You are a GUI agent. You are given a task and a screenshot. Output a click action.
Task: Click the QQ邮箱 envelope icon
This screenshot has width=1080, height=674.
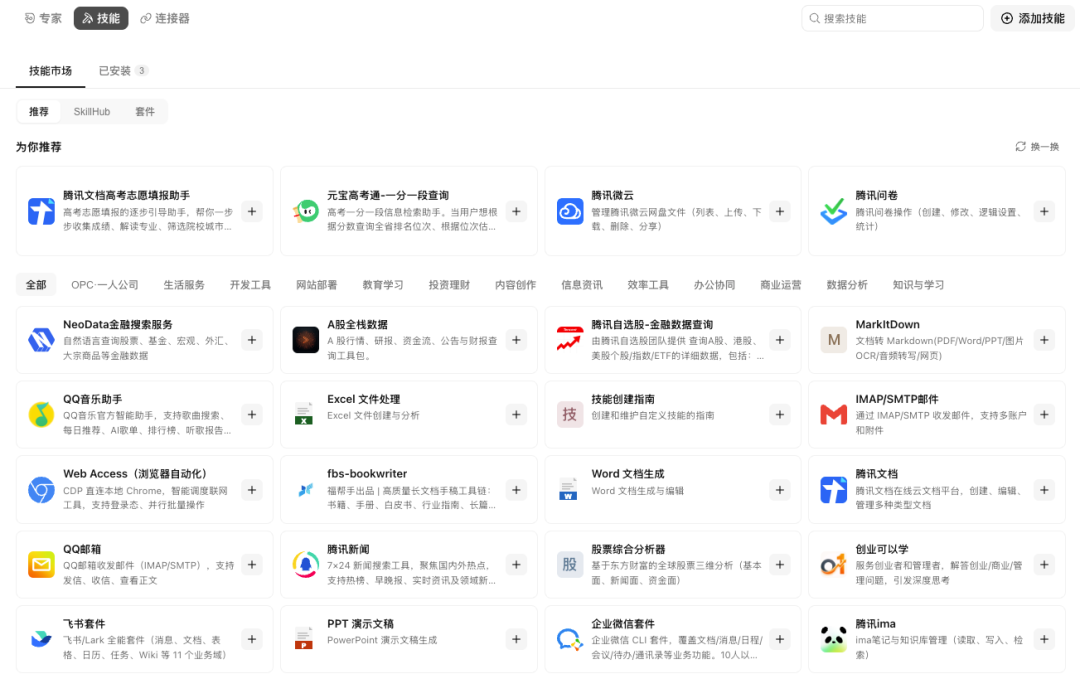[41, 565]
